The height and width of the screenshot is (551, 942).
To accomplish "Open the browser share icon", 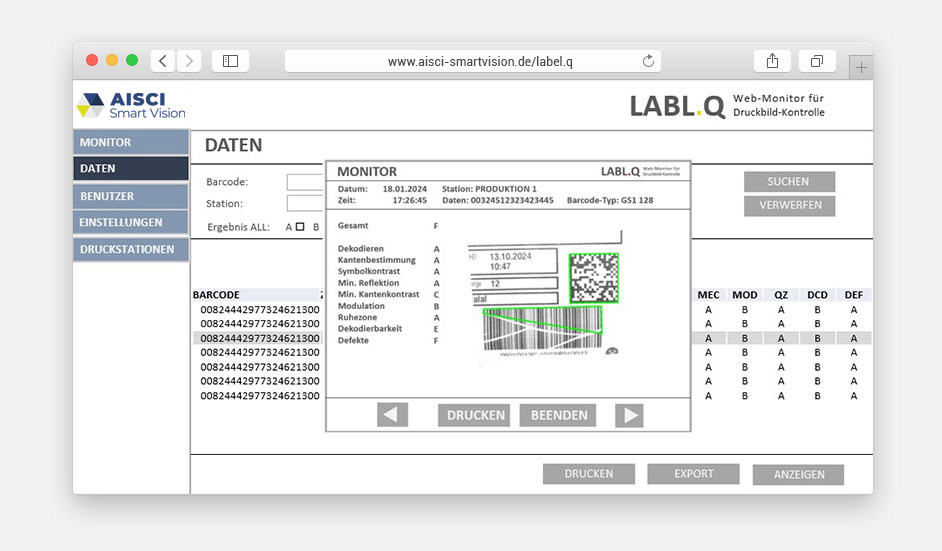I will (x=772, y=61).
